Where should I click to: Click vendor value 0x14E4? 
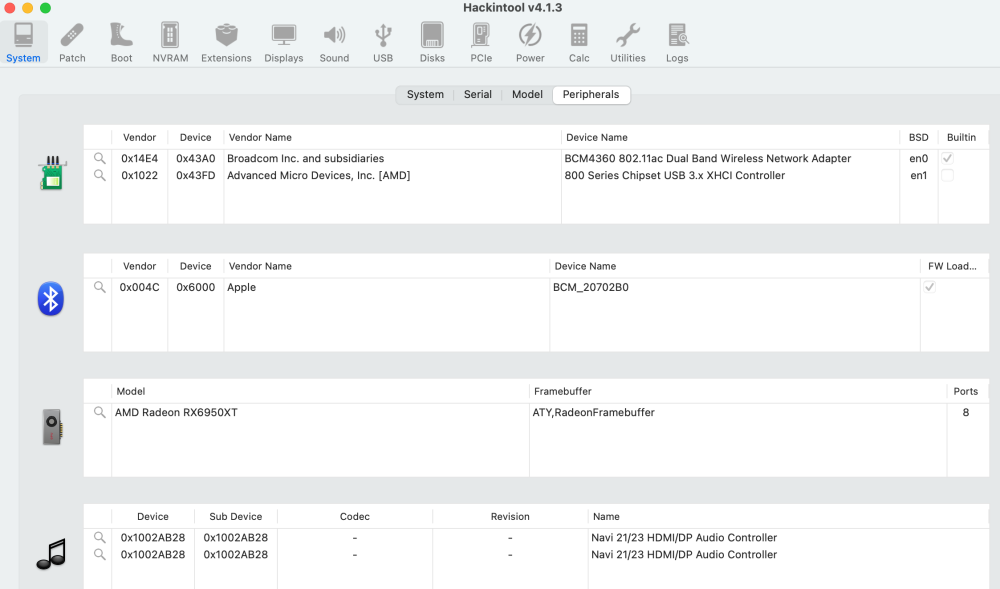[140, 158]
